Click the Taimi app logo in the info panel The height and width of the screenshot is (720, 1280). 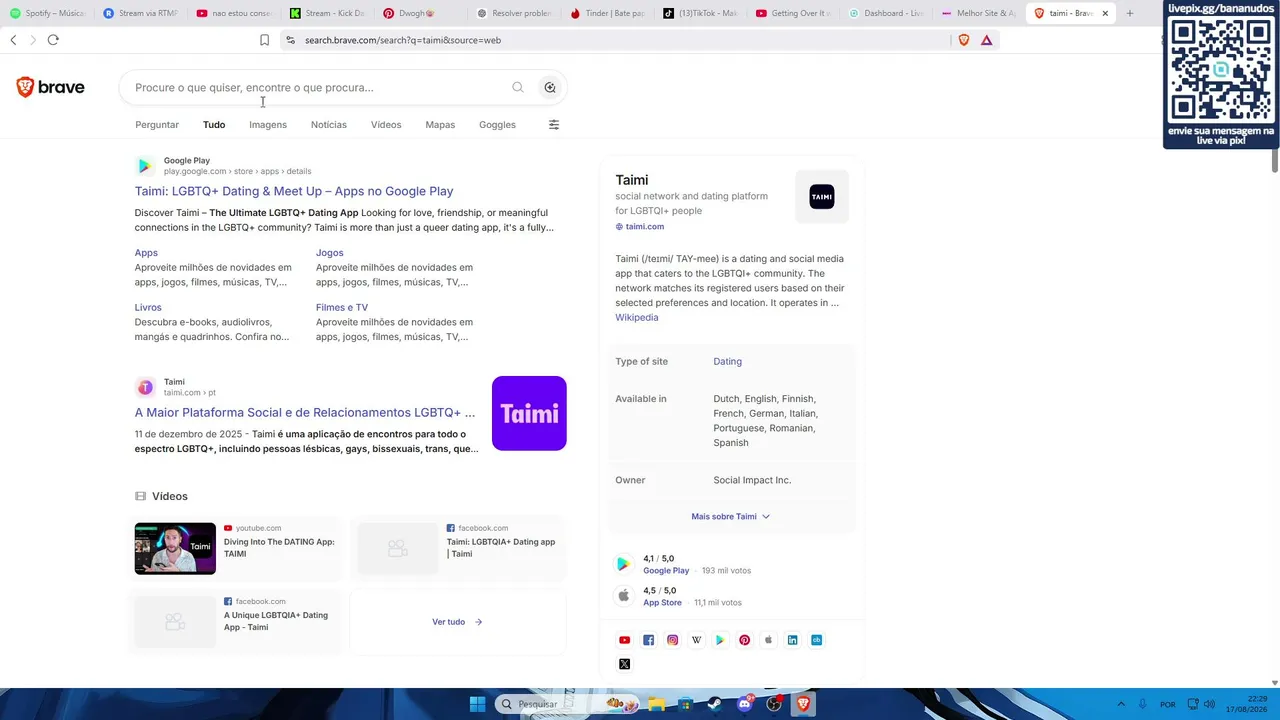[822, 197]
